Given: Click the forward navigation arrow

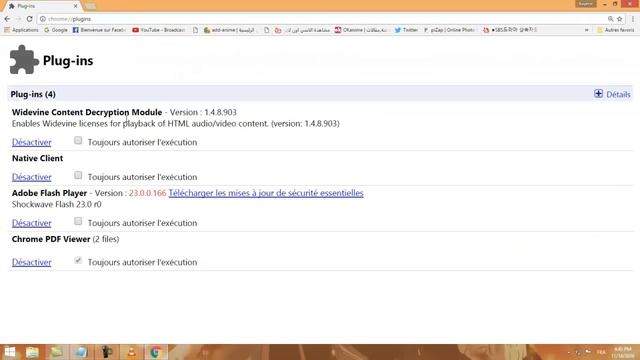Looking at the screenshot, I should point(18,19).
